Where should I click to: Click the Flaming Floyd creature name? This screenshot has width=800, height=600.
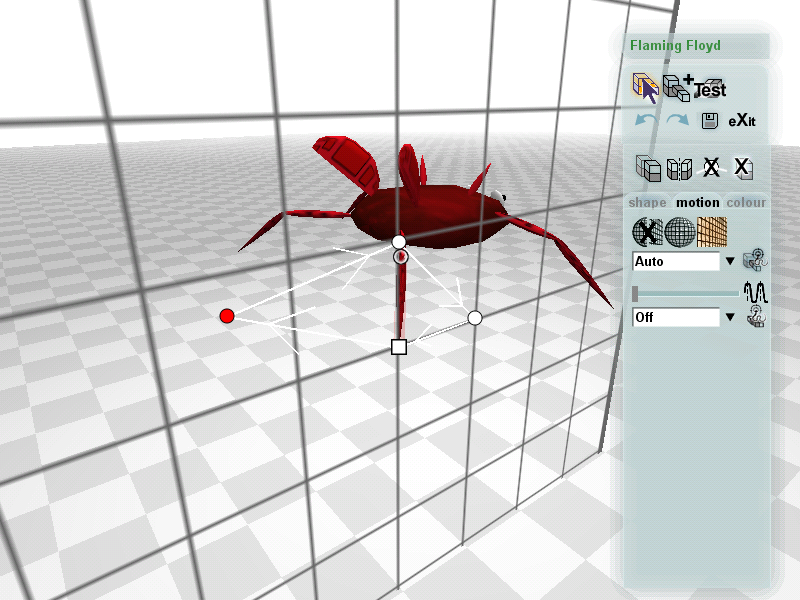[x=675, y=46]
